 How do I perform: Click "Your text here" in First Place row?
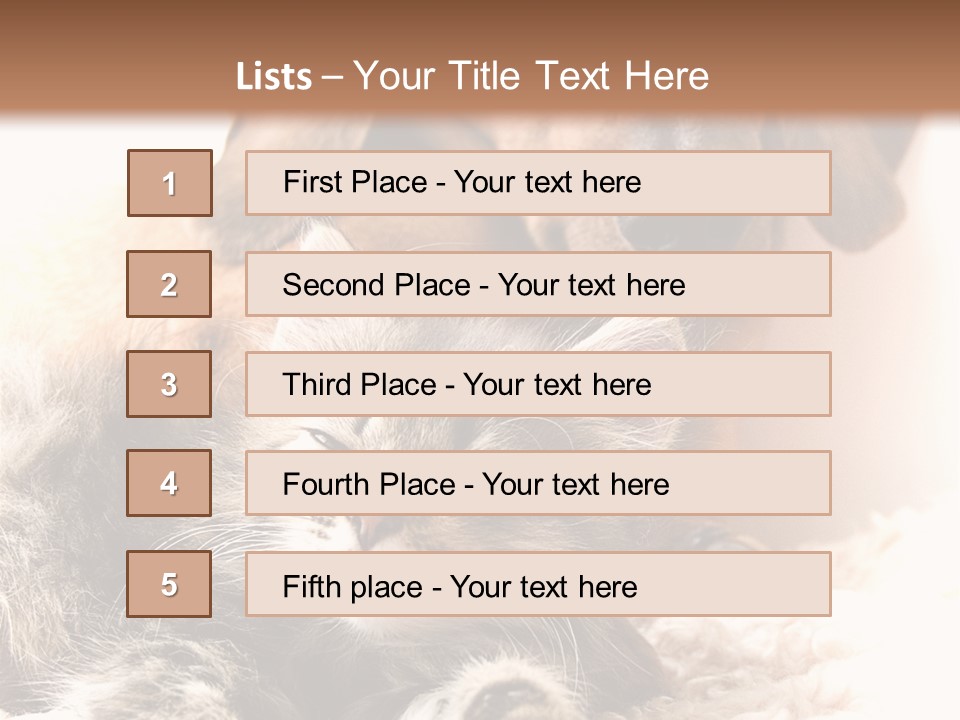click(547, 182)
